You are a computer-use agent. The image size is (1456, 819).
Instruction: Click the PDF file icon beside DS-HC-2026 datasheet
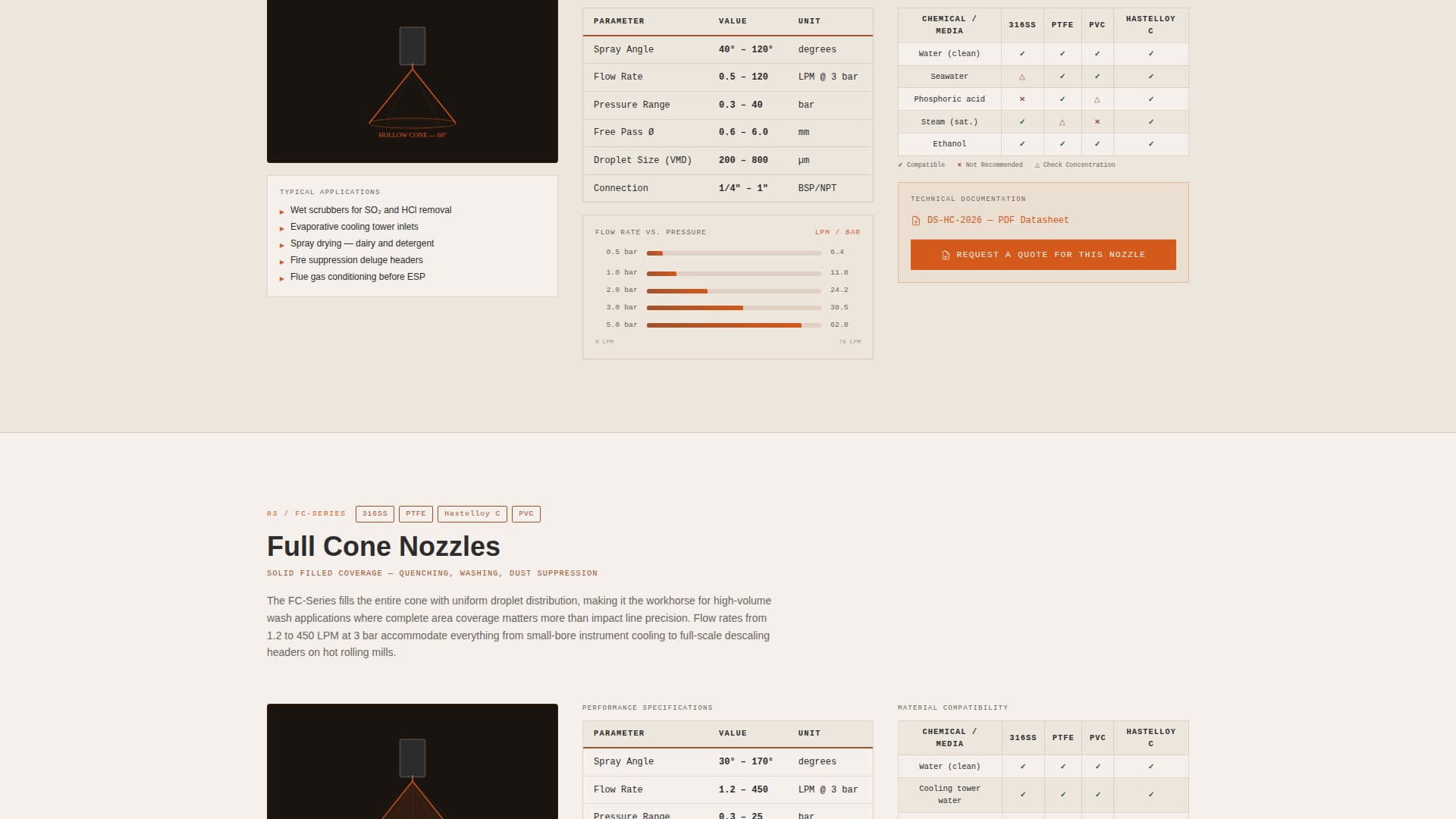(915, 220)
